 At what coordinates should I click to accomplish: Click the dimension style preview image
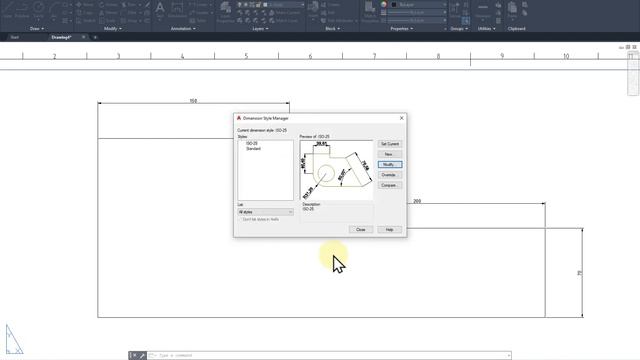[336, 170]
